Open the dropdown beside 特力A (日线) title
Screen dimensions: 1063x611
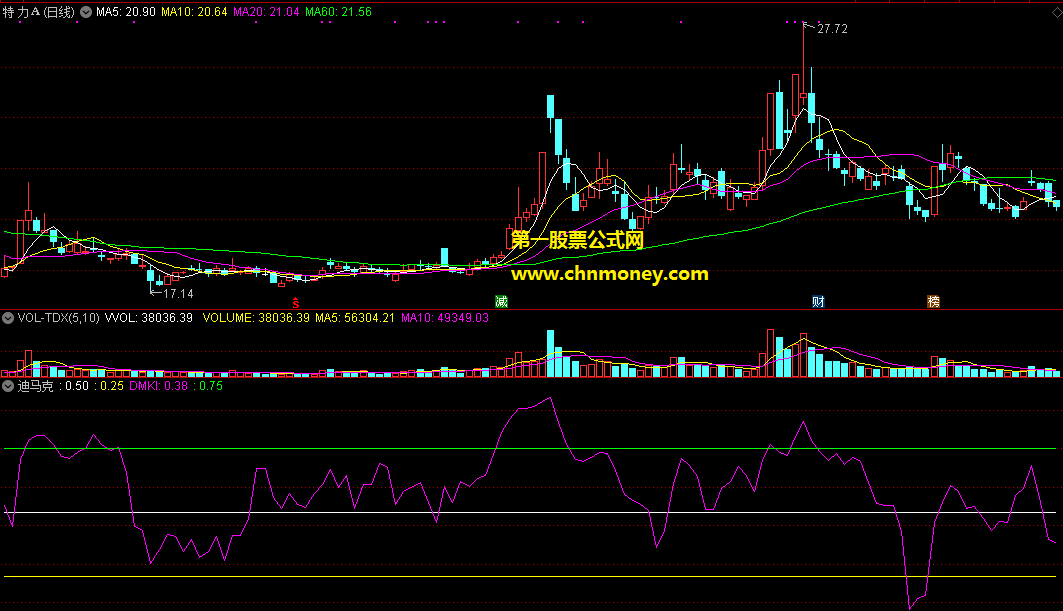click(86, 12)
